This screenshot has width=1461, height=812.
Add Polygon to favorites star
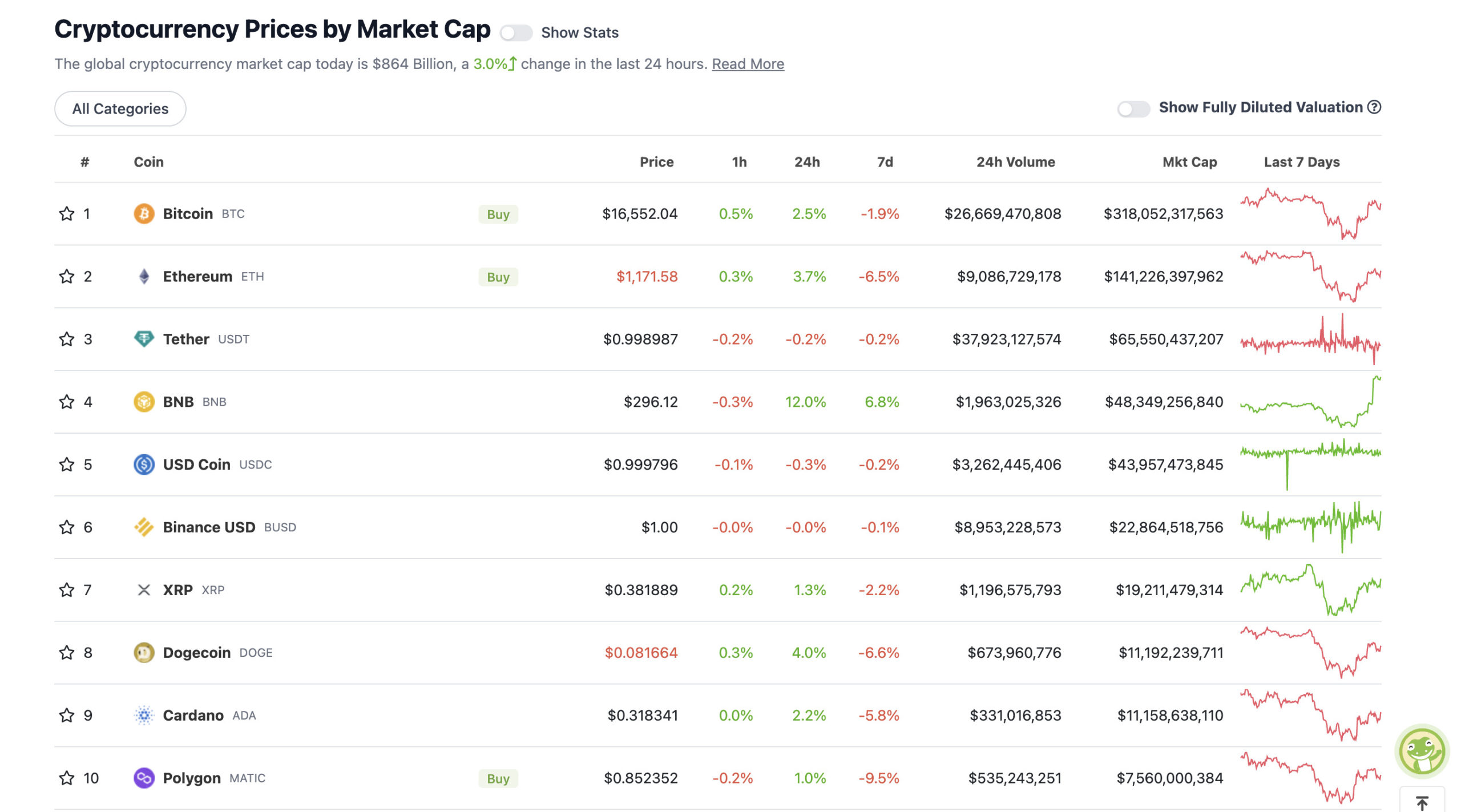click(x=67, y=778)
